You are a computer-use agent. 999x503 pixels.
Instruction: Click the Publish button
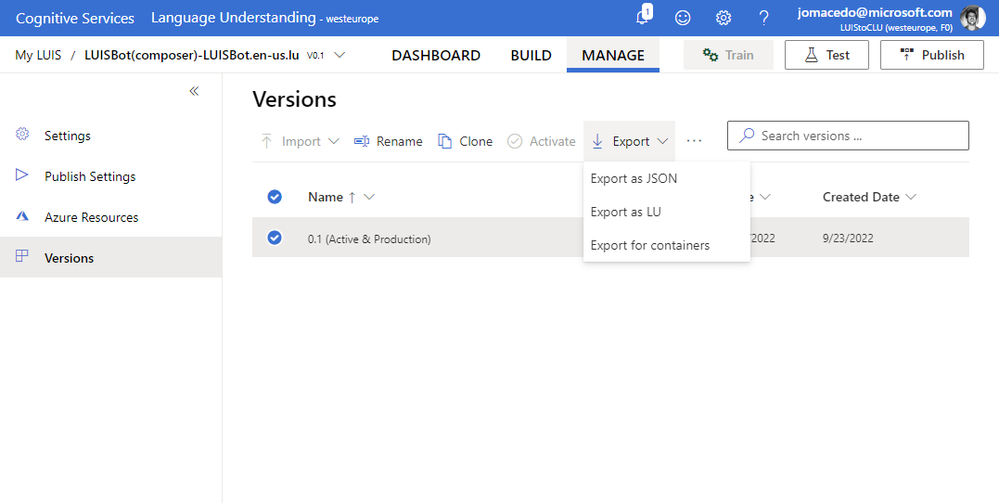pyautogui.click(x=931, y=55)
